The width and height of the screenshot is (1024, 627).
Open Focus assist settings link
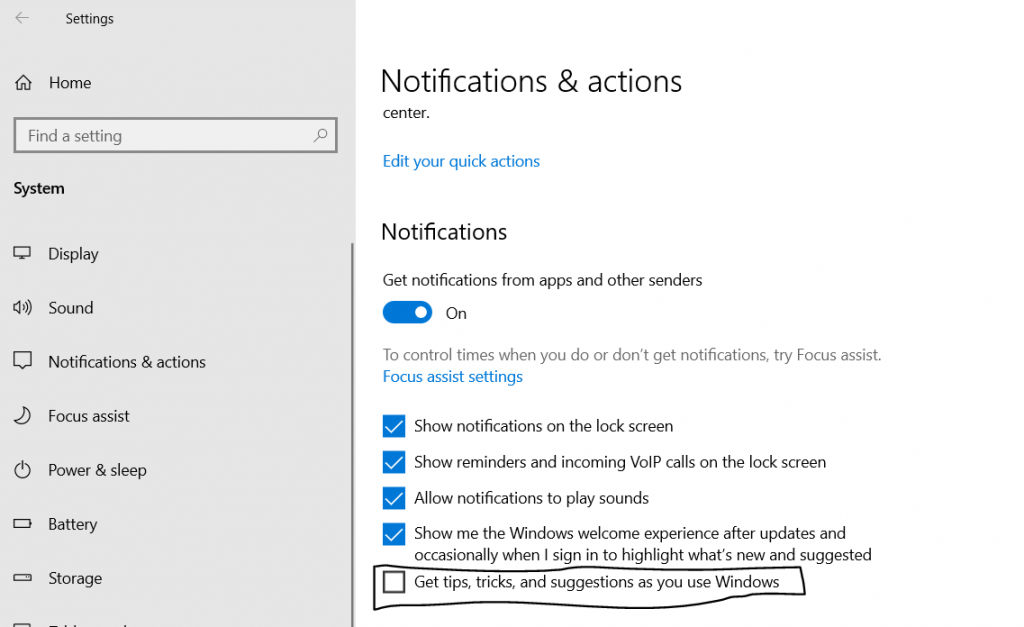(x=452, y=377)
